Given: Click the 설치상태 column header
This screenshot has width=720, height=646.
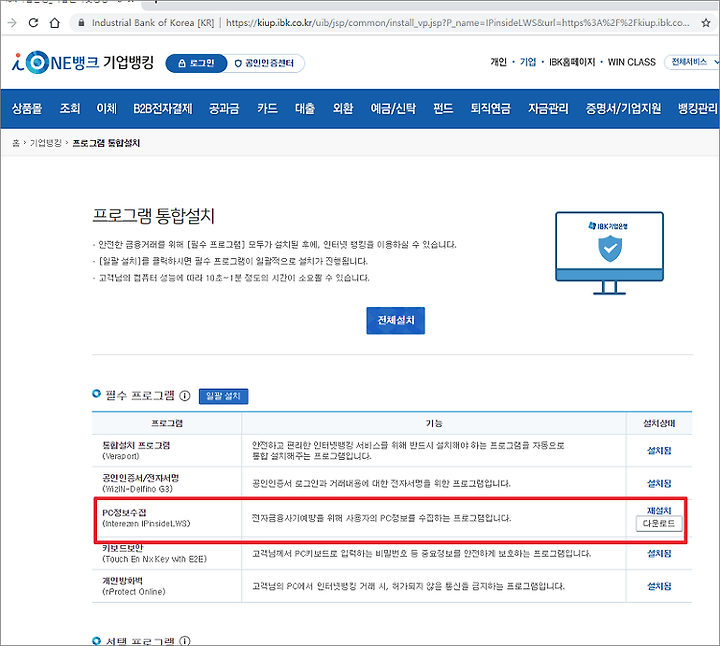Looking at the screenshot, I should (659, 423).
